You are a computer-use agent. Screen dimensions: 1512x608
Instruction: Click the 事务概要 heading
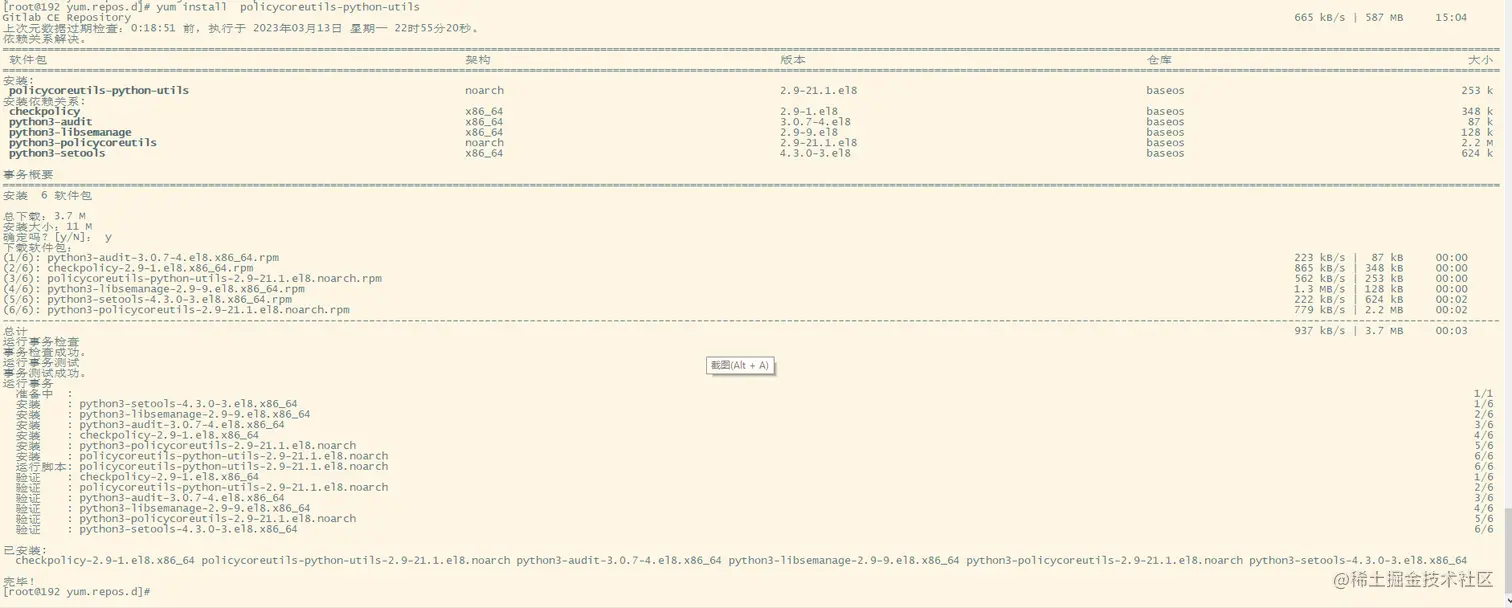click(x=28, y=174)
